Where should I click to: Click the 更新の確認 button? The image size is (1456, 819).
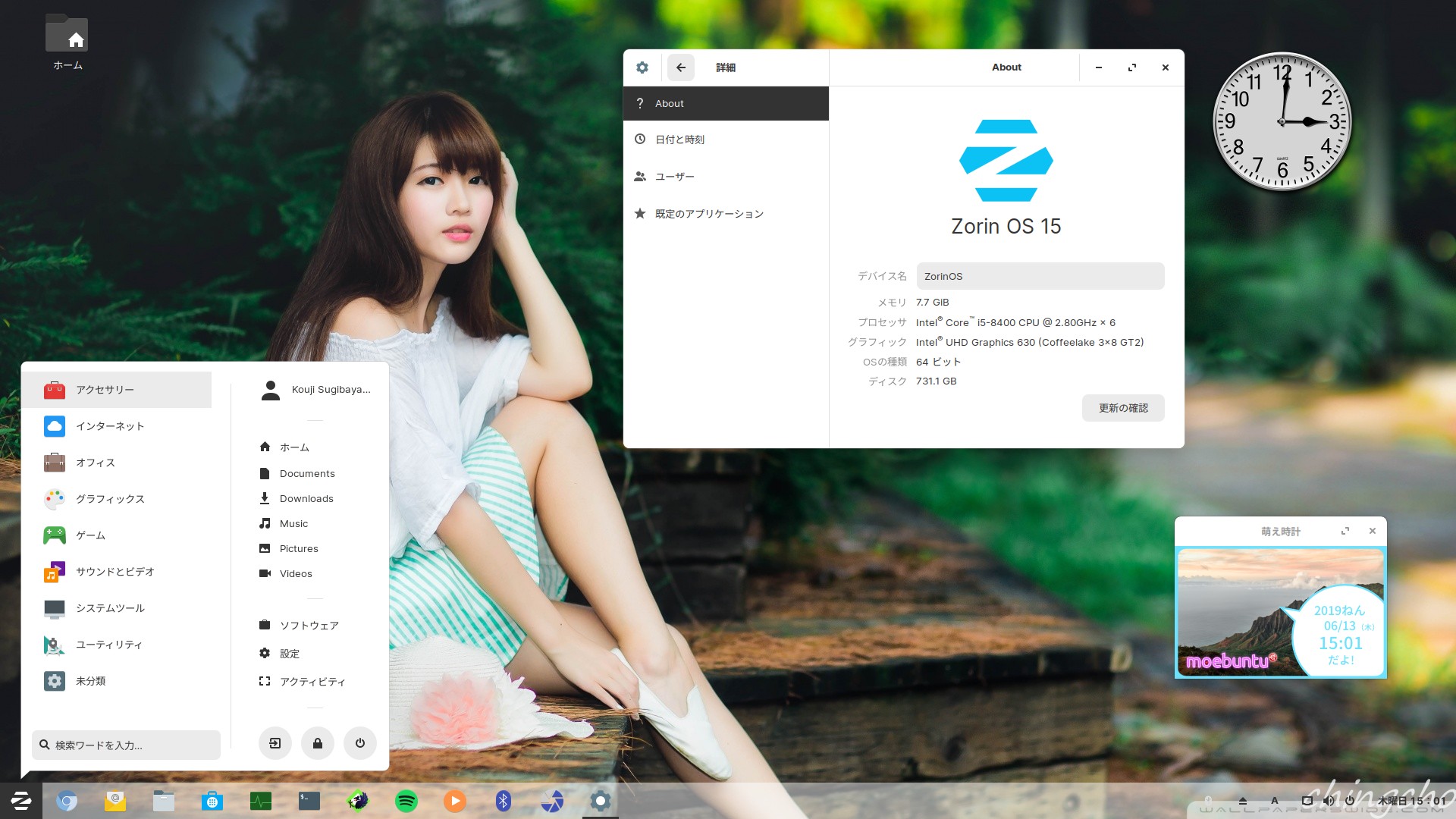(x=1123, y=408)
